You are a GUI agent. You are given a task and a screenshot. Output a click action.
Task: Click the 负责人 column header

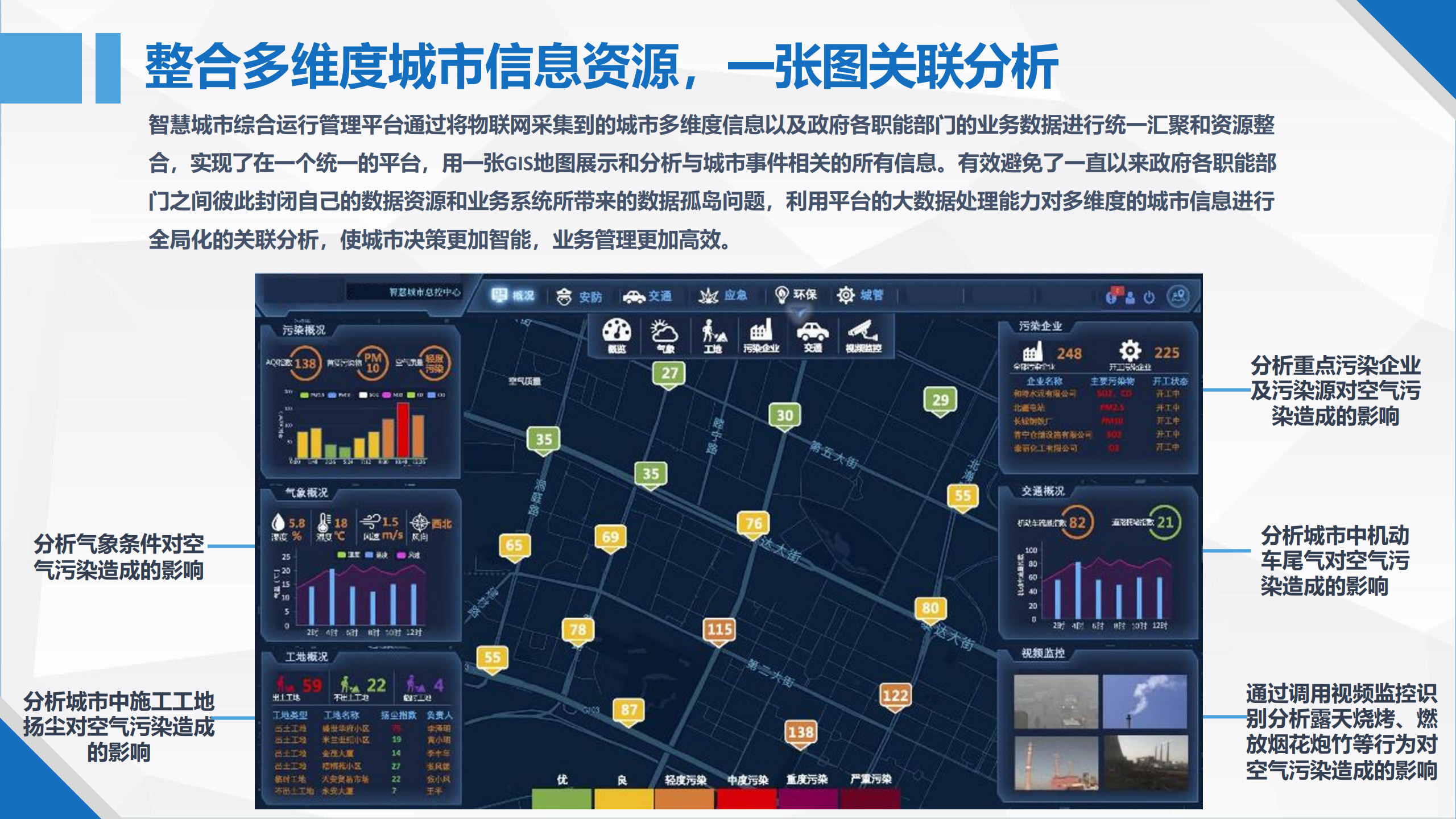(439, 715)
